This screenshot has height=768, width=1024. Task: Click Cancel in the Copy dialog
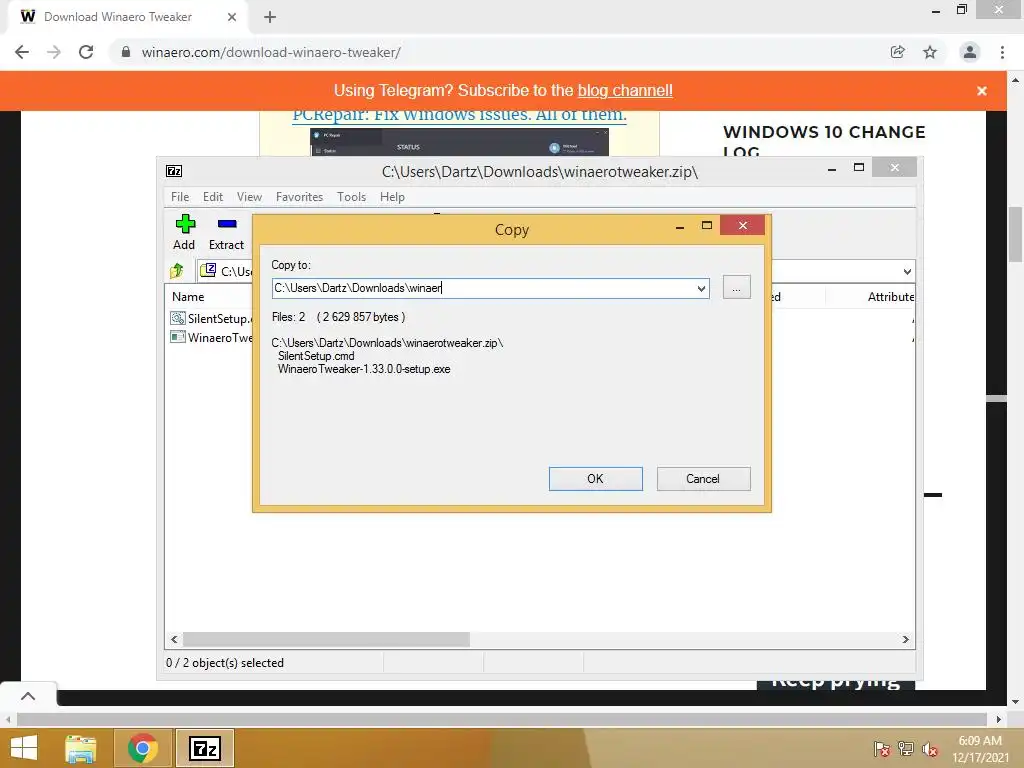pos(703,479)
